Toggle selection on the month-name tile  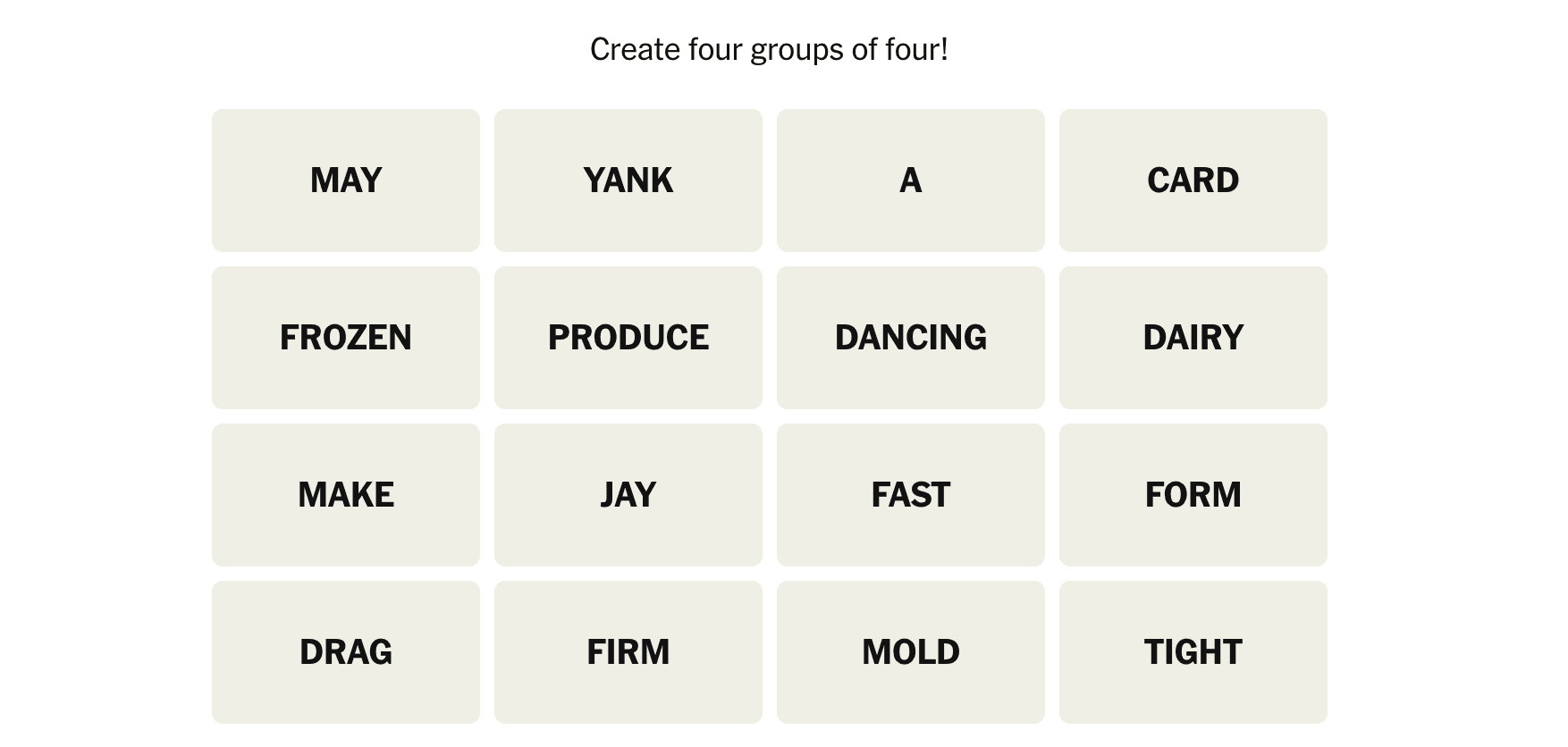click(345, 180)
